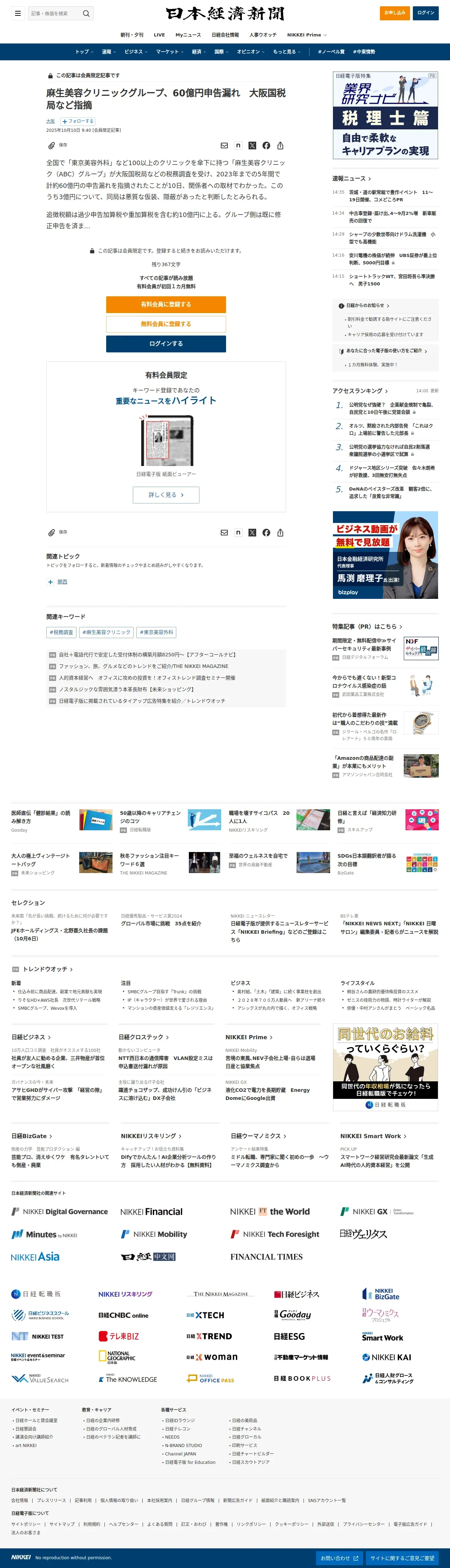Open 日経クロステック section heading

coord(144,1037)
